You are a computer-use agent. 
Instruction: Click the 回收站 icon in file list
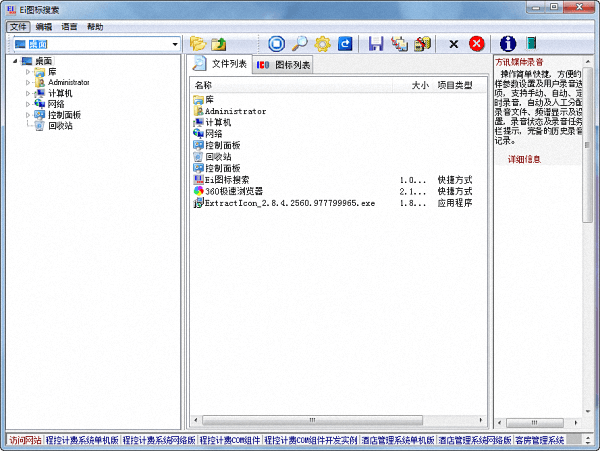199,156
